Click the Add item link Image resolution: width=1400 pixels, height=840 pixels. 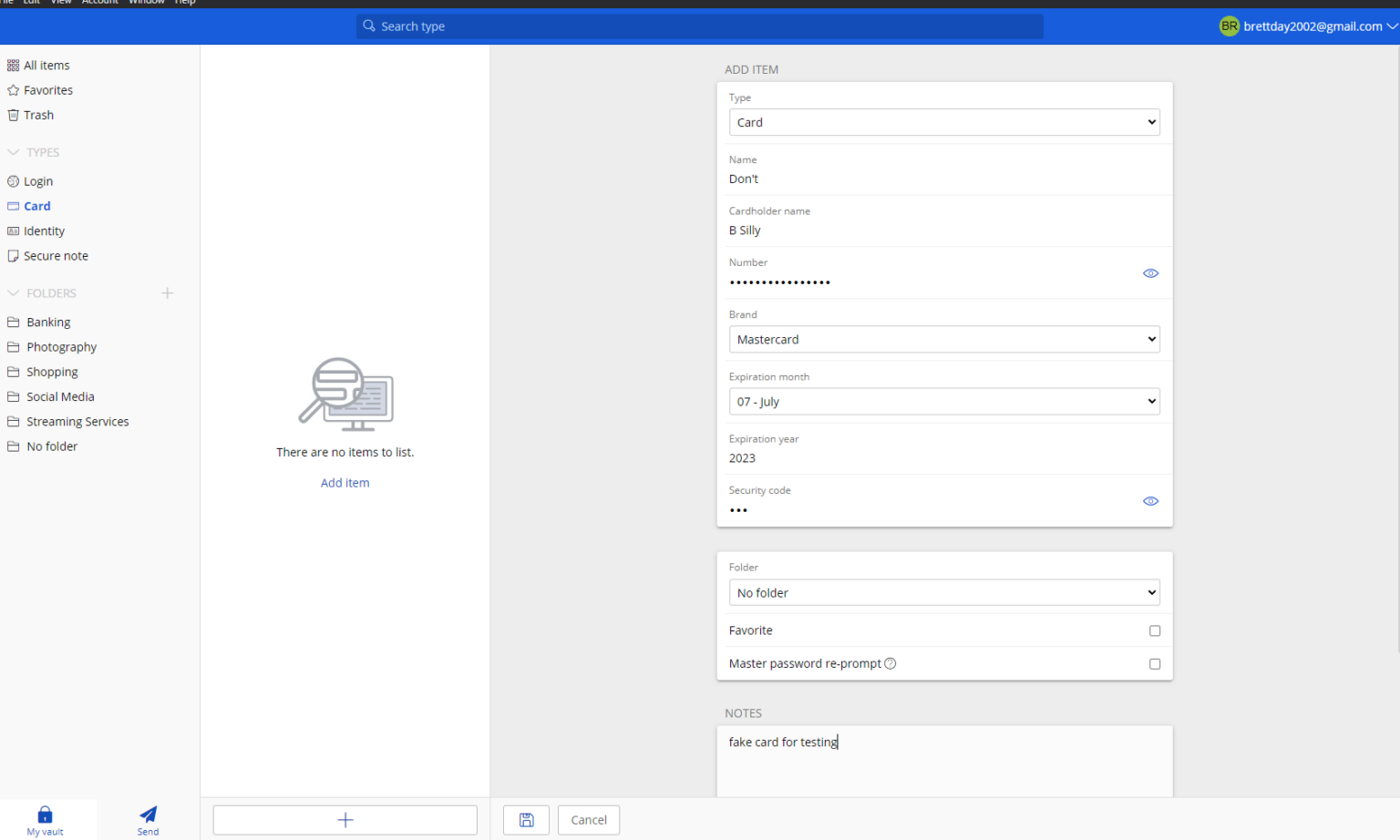click(345, 482)
